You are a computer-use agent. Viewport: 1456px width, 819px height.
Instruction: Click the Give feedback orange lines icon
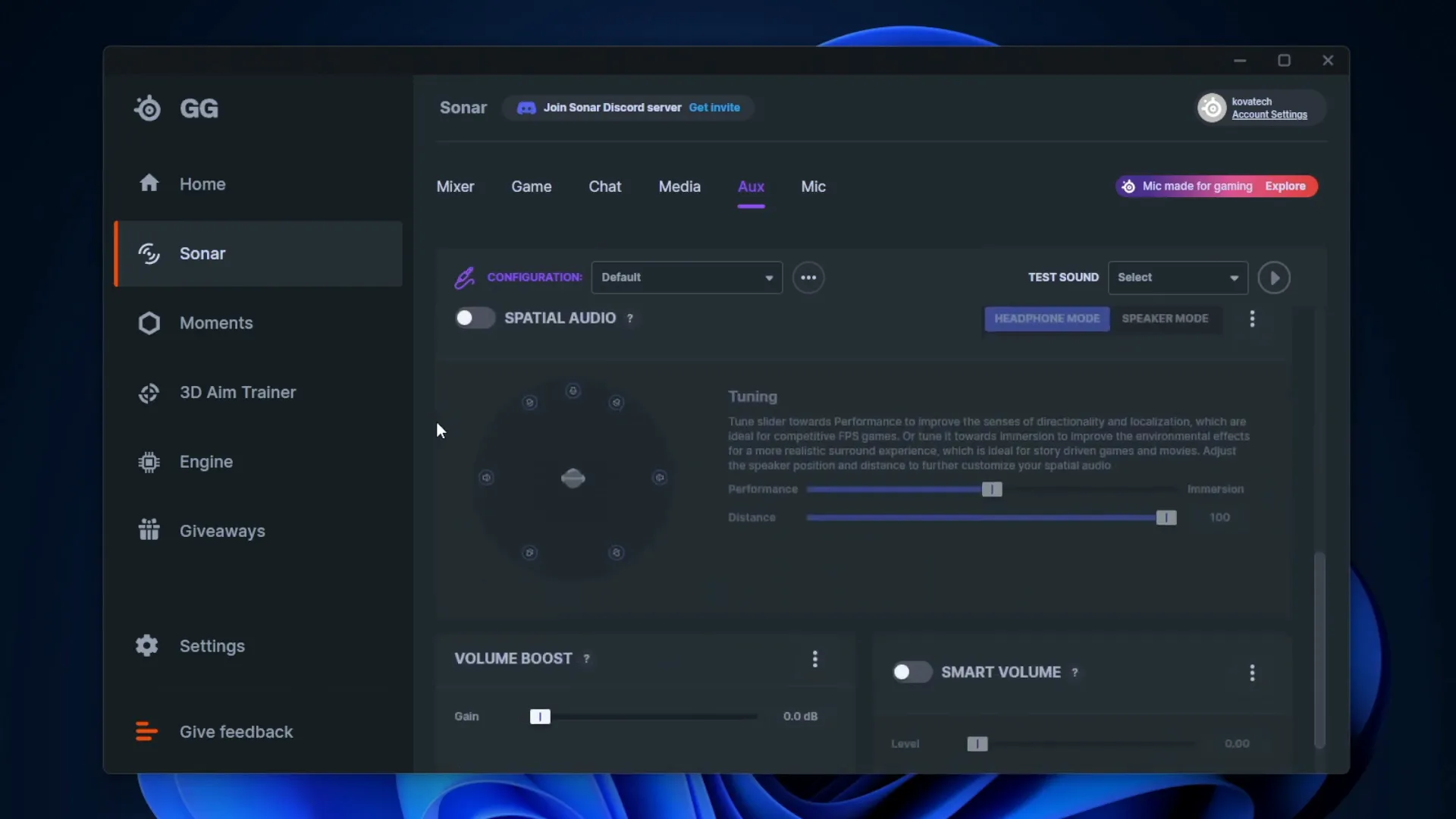(146, 732)
